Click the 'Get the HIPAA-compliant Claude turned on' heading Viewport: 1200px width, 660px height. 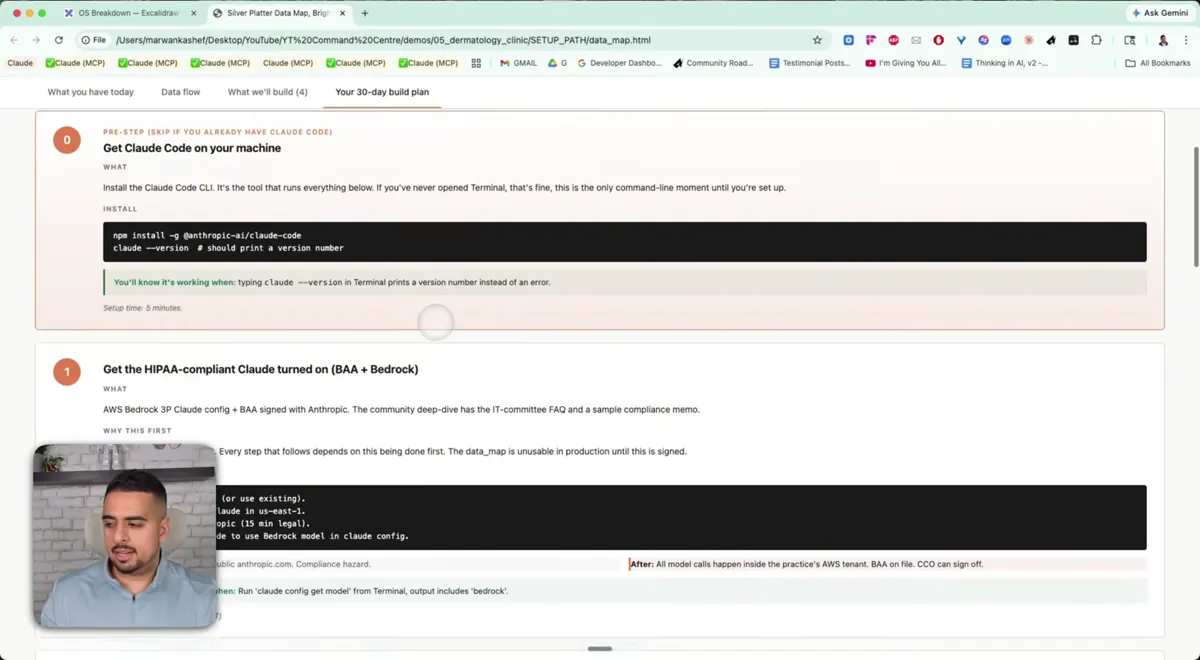pyautogui.click(x=261, y=369)
